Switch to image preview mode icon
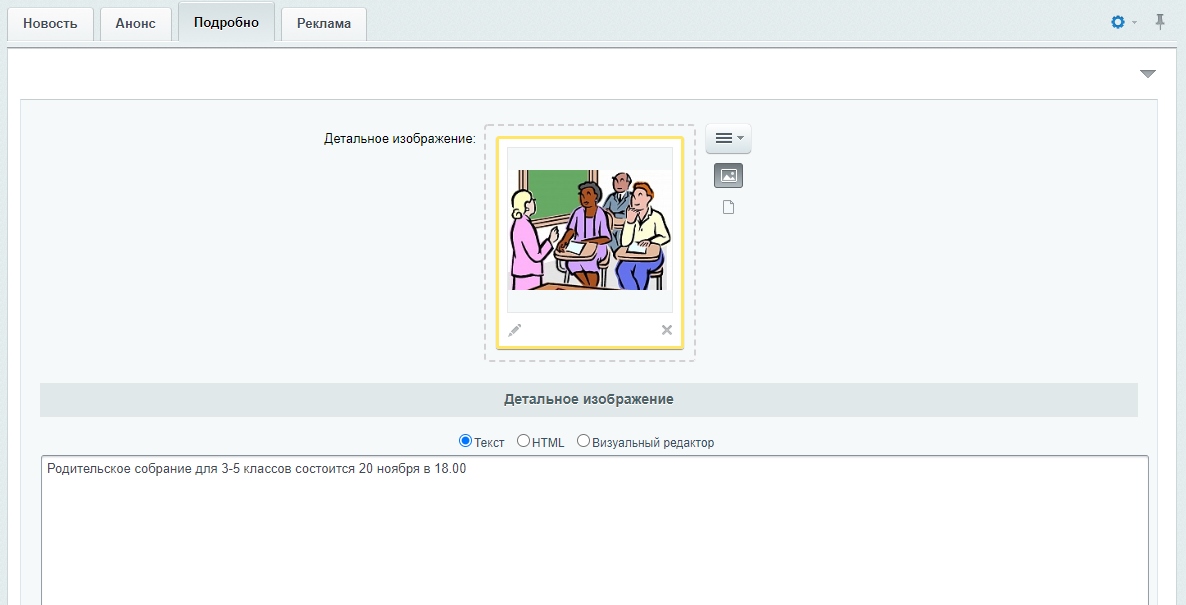 pos(728,175)
